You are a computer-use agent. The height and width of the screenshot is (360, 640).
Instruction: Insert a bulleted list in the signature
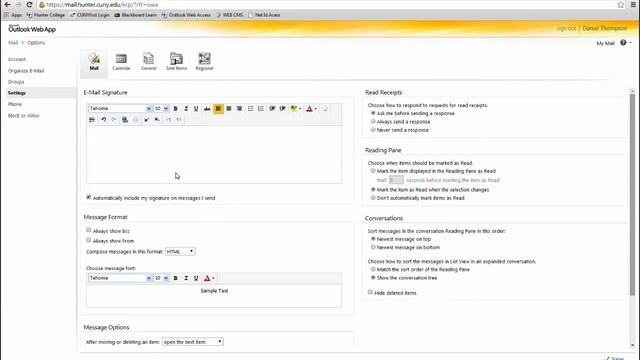point(250,109)
